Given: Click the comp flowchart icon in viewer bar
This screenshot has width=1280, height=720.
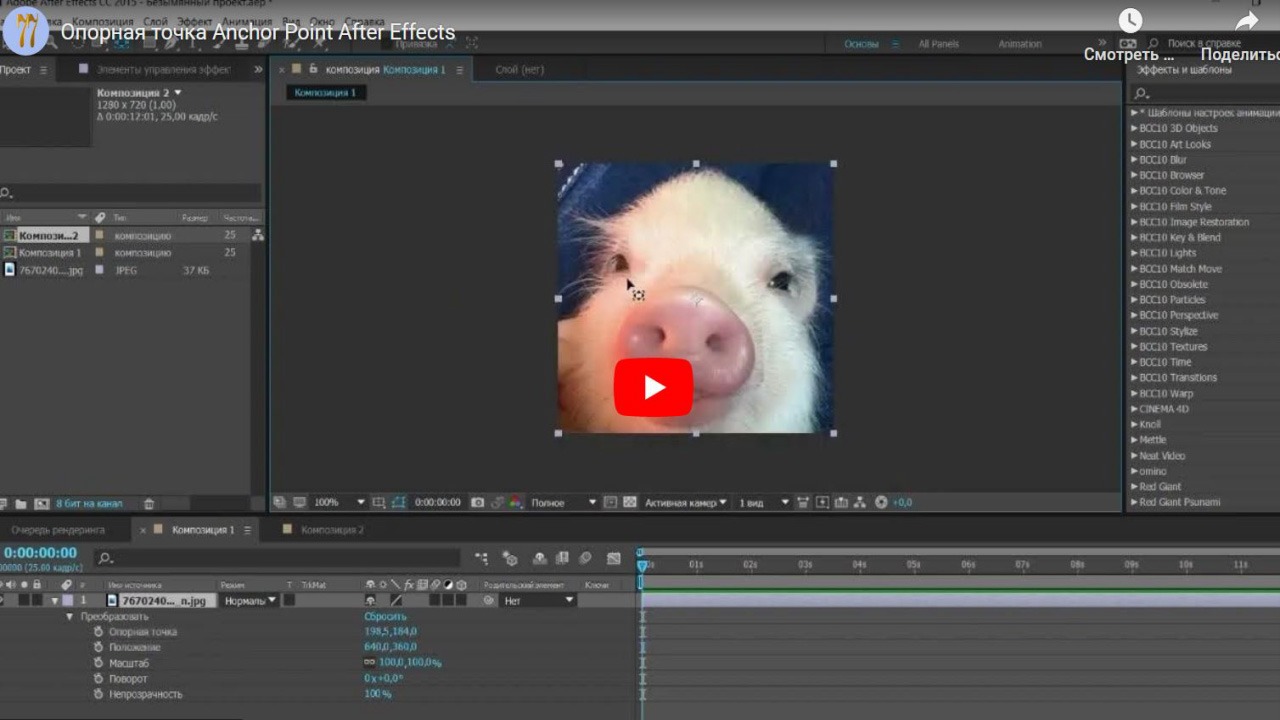Looking at the screenshot, I should tap(859, 502).
